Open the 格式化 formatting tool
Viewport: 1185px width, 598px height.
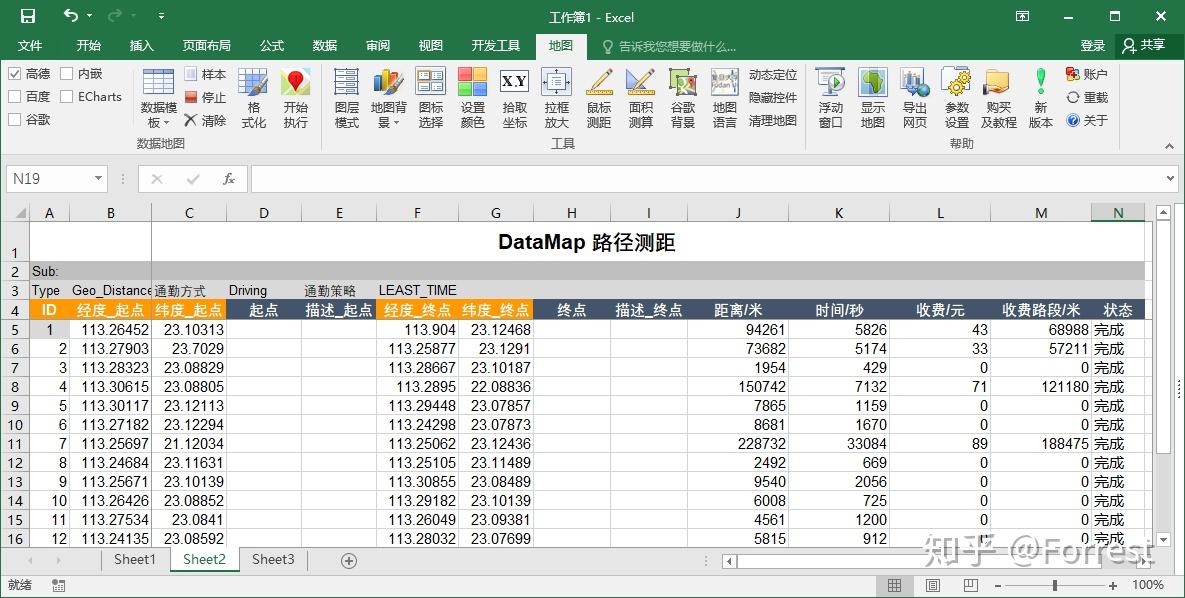[x=254, y=95]
